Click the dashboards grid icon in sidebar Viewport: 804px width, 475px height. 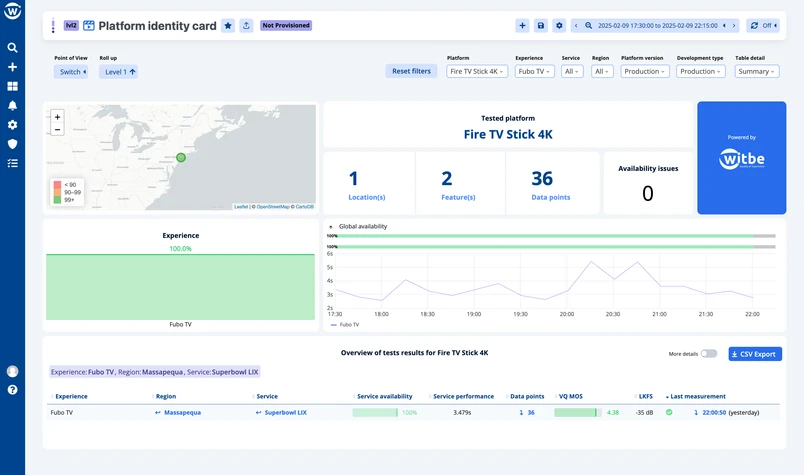click(12, 86)
